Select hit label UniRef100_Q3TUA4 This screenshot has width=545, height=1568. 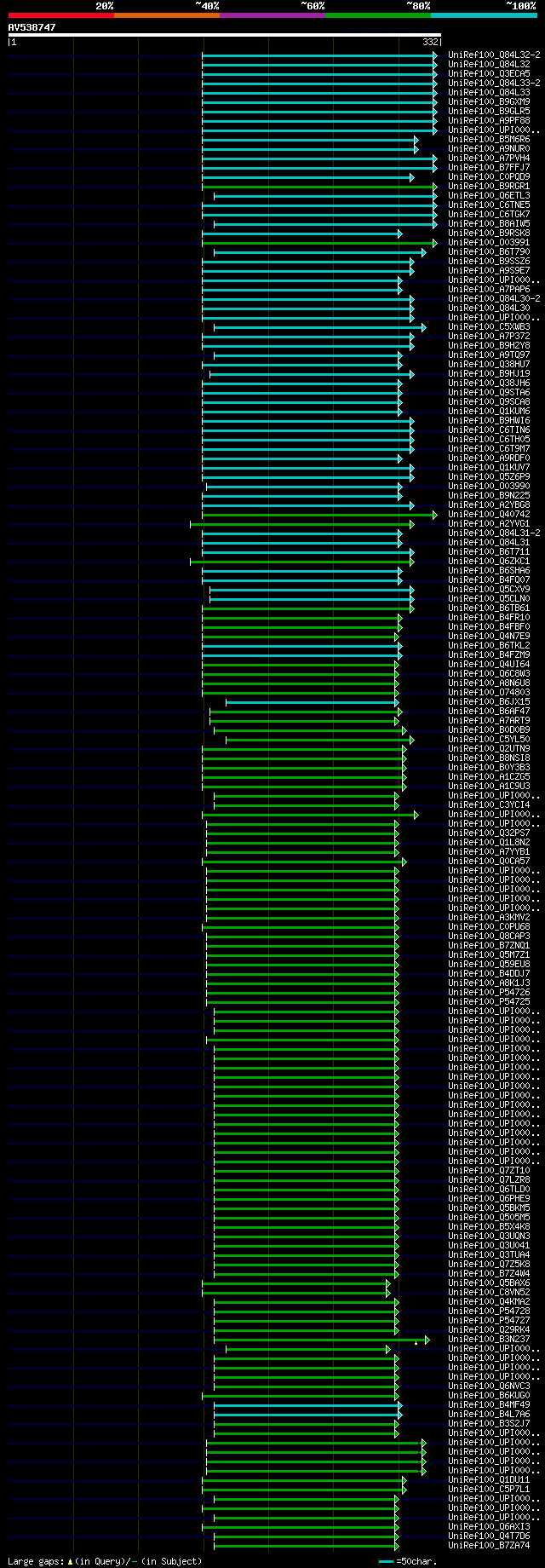[489, 1254]
